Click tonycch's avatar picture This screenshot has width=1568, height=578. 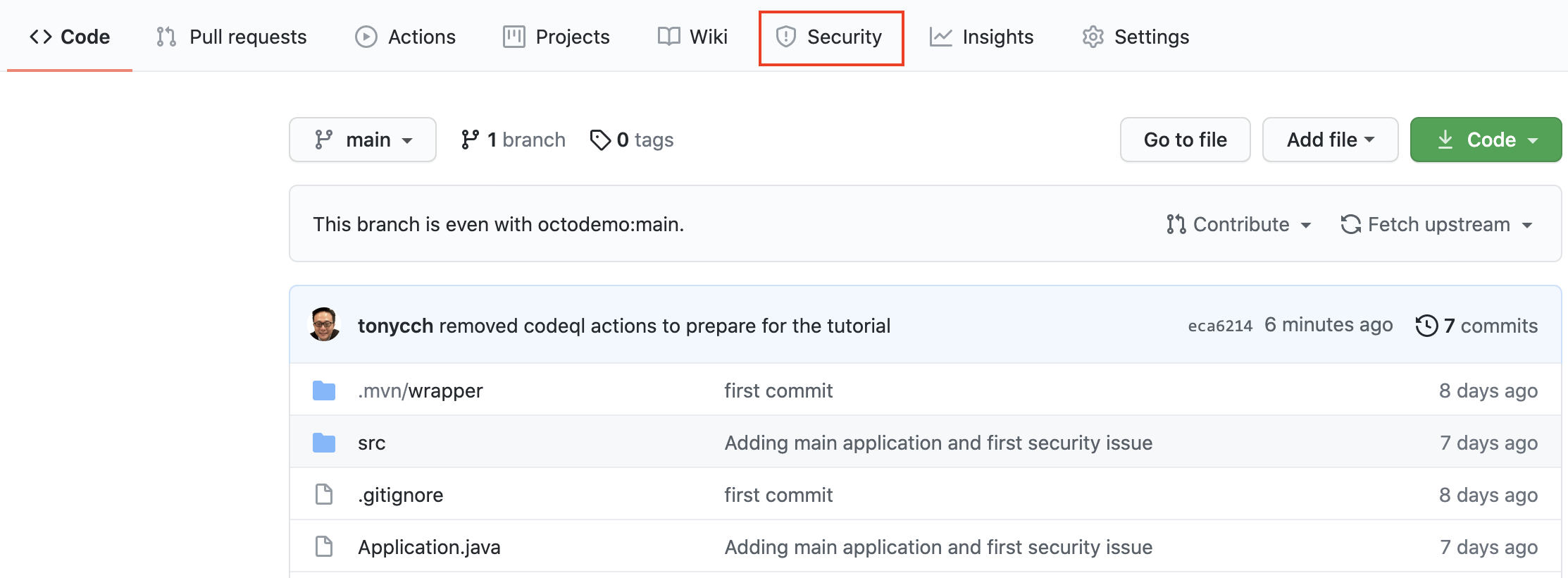pos(325,325)
